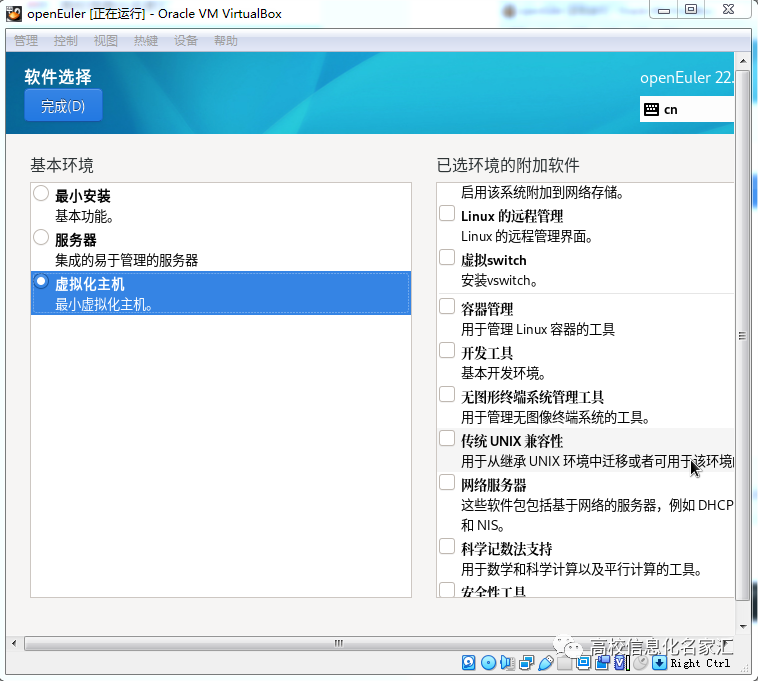Screen dimensions: 758x681
Task: Click the scroll left arrow at the bottom
Action: tap(15, 643)
